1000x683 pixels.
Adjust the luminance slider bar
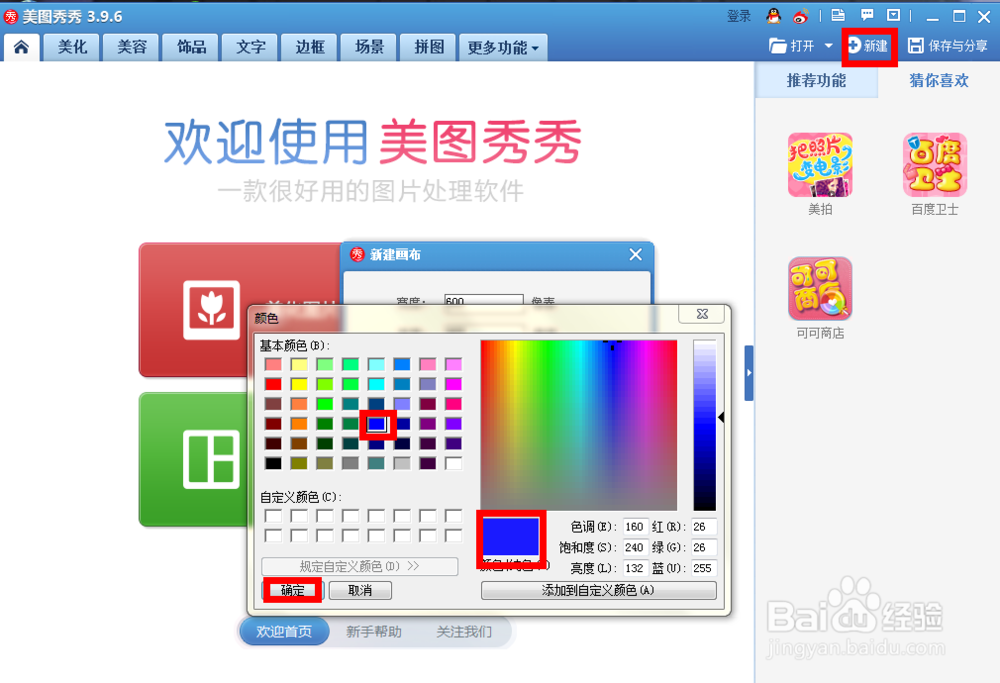pos(705,425)
